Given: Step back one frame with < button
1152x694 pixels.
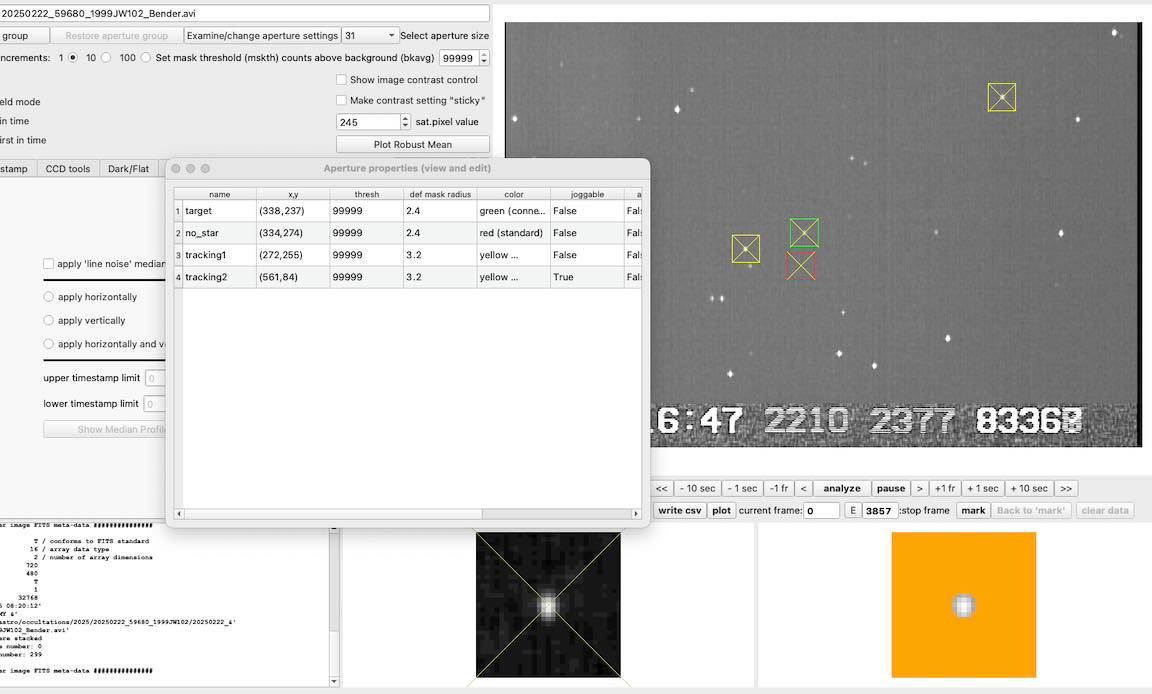Looking at the screenshot, I should (x=803, y=488).
